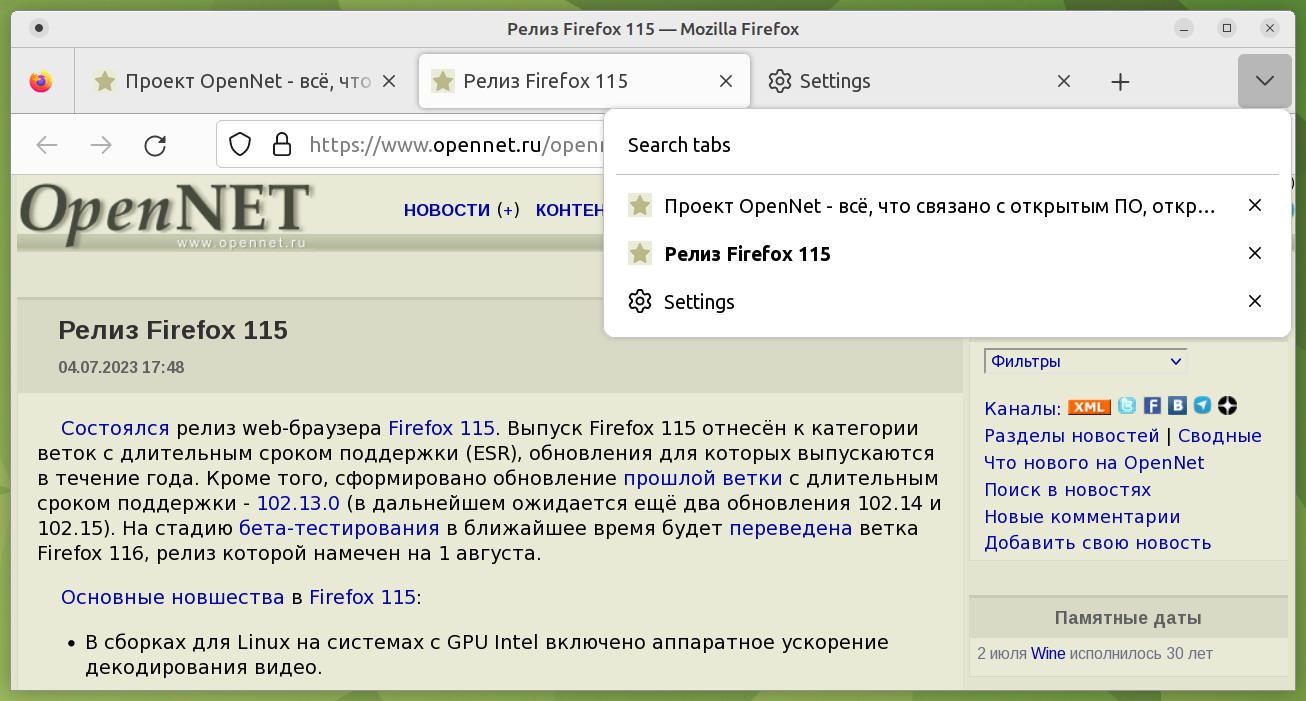Image resolution: width=1306 pixels, height=701 pixels.
Task: Follow the бета-тестирования link in the article
Action: pyautogui.click(x=339, y=528)
